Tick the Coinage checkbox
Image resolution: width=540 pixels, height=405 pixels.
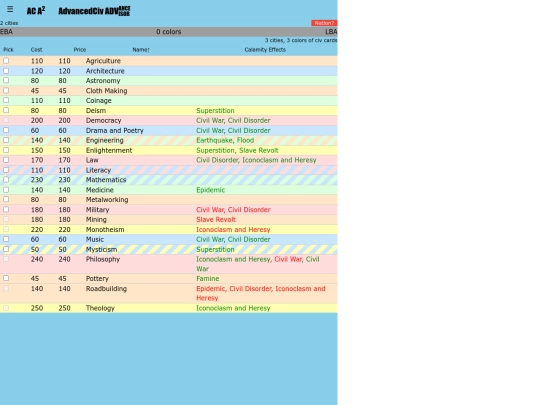[x=6, y=100]
